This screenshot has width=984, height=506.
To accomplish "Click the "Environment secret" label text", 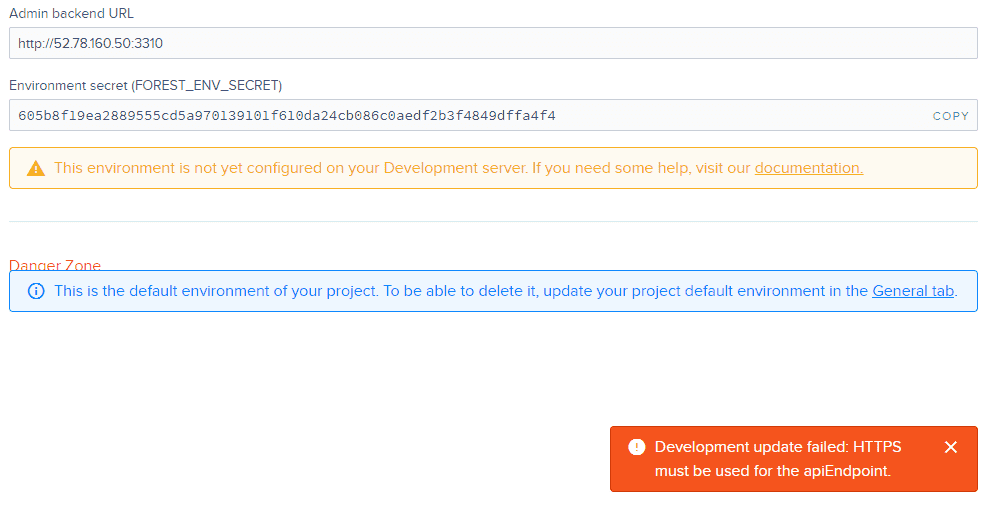I will click(x=69, y=85).
